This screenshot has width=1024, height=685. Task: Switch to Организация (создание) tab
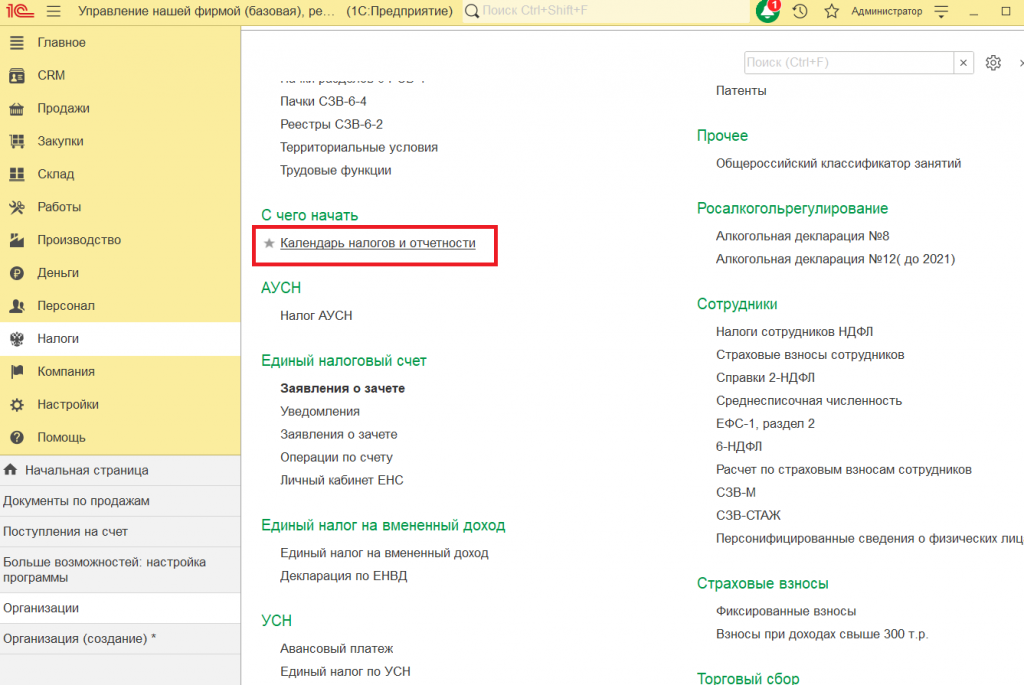[120, 639]
